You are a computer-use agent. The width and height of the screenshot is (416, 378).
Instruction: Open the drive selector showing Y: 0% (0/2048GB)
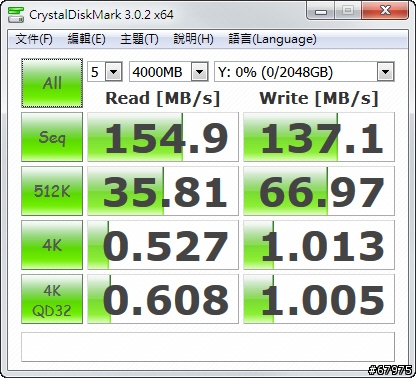pos(304,72)
